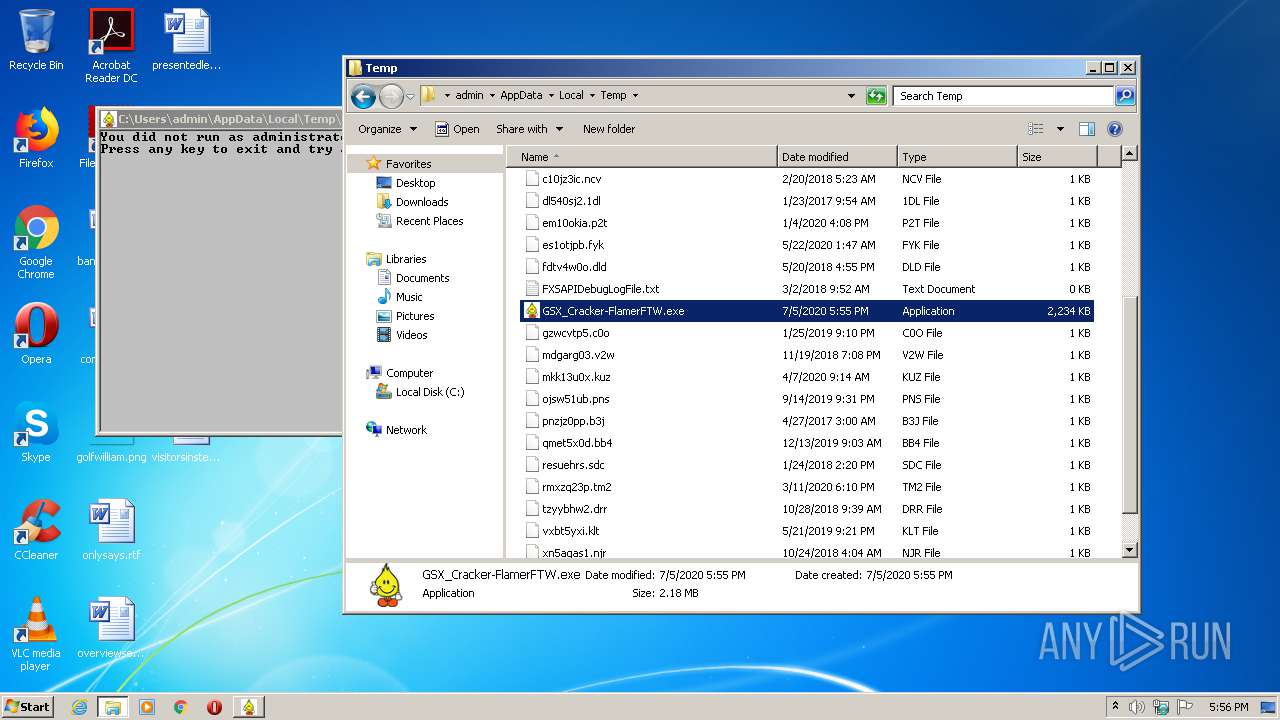Open Organize dropdown menu
1280x720 pixels.
387,129
